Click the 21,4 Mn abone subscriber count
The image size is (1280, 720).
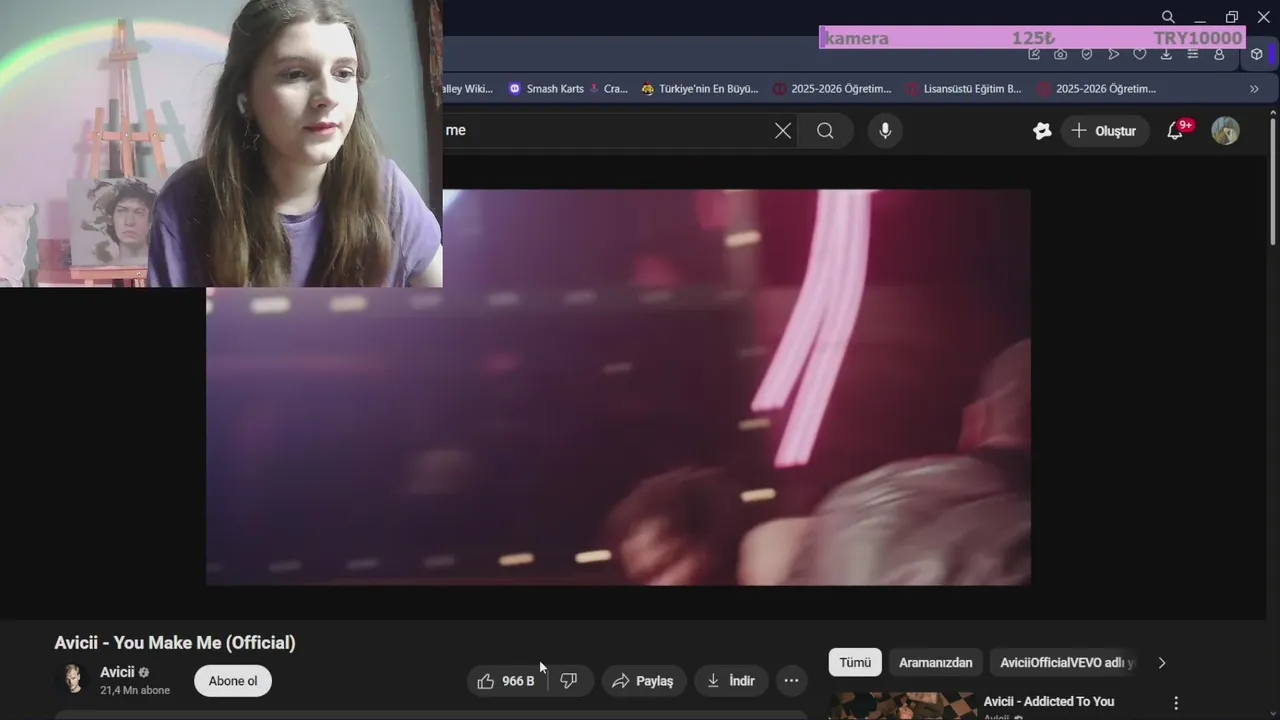click(x=135, y=690)
